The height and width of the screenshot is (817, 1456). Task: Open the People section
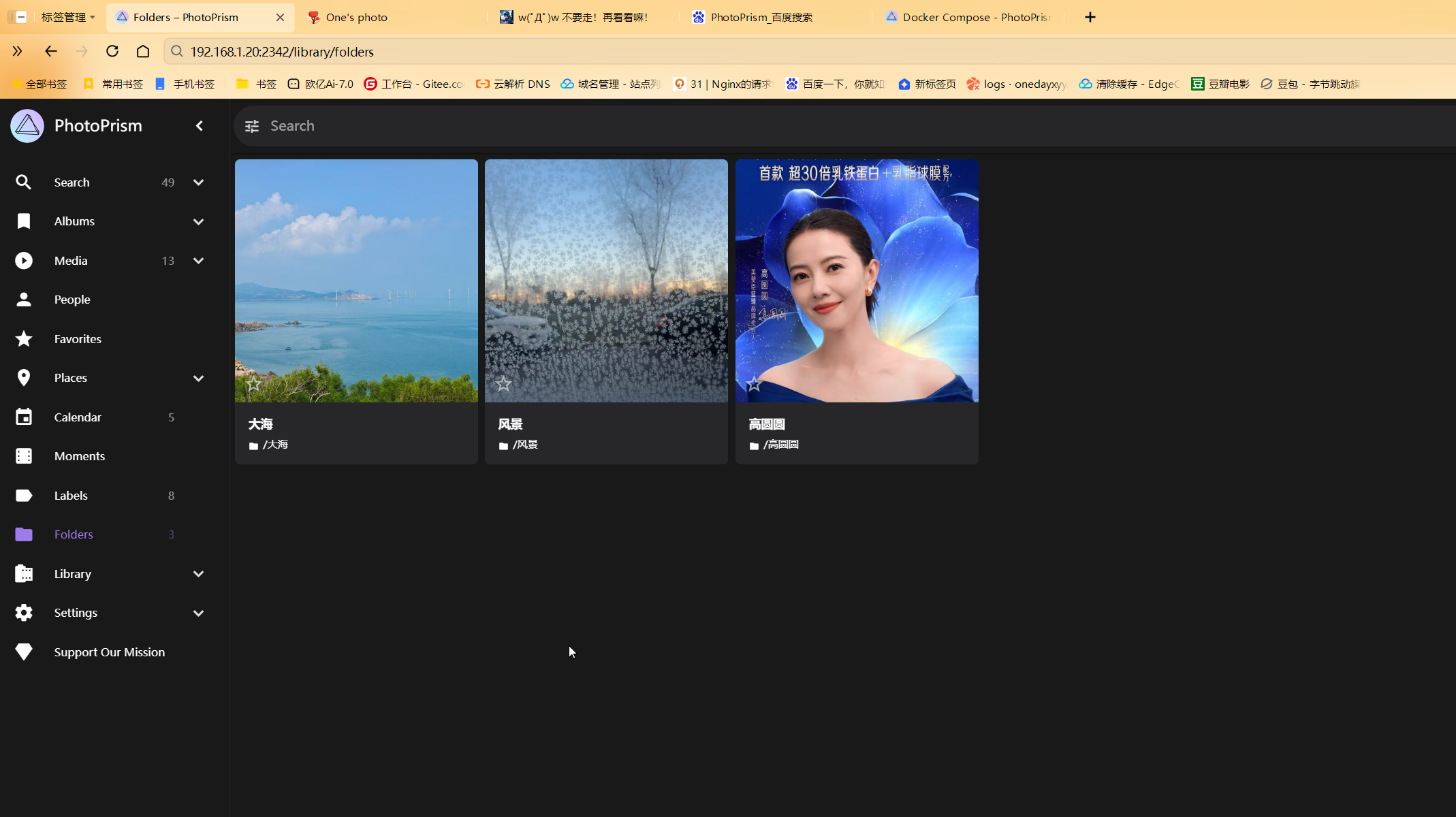point(72,300)
